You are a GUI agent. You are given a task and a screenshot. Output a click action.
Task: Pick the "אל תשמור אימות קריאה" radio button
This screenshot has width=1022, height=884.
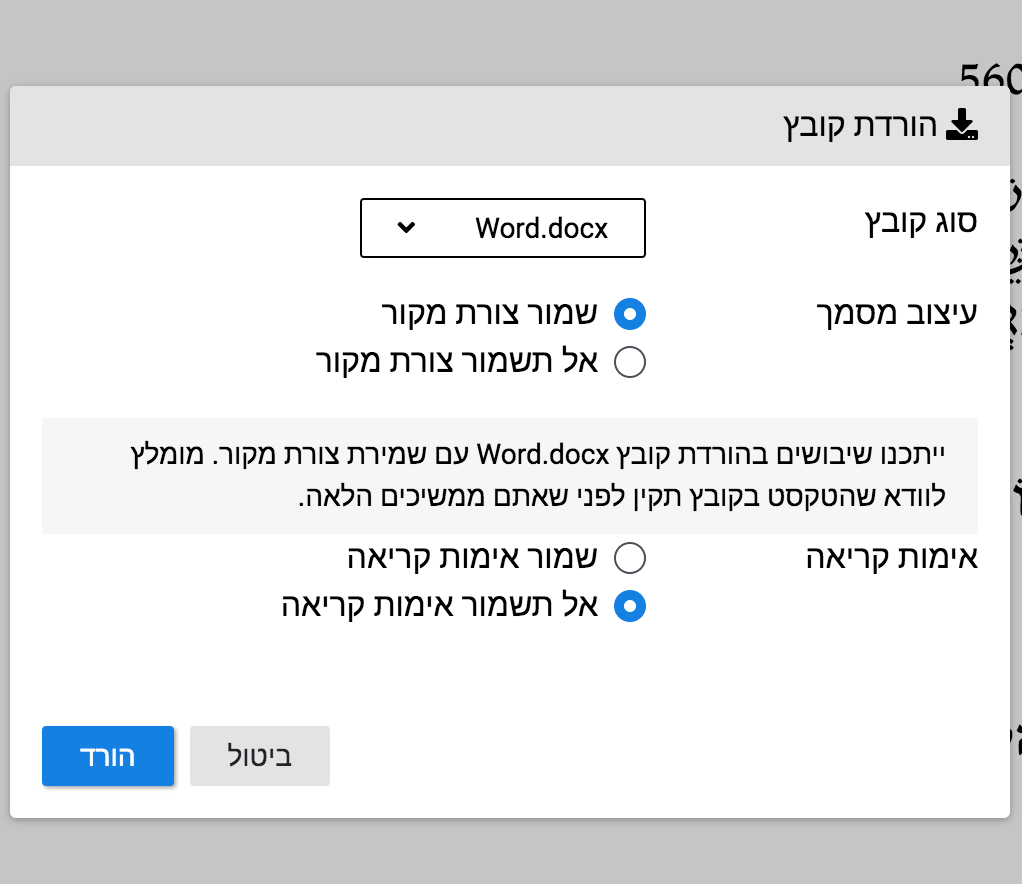pyautogui.click(x=630, y=606)
